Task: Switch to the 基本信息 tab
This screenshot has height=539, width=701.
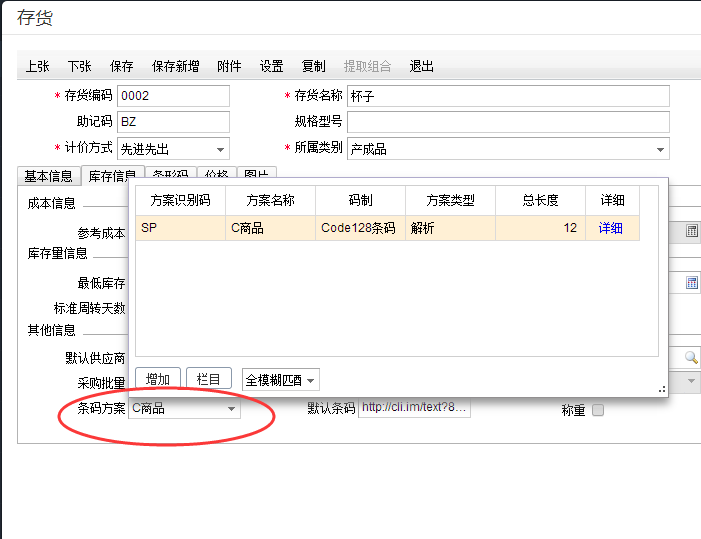Action: tap(48, 176)
